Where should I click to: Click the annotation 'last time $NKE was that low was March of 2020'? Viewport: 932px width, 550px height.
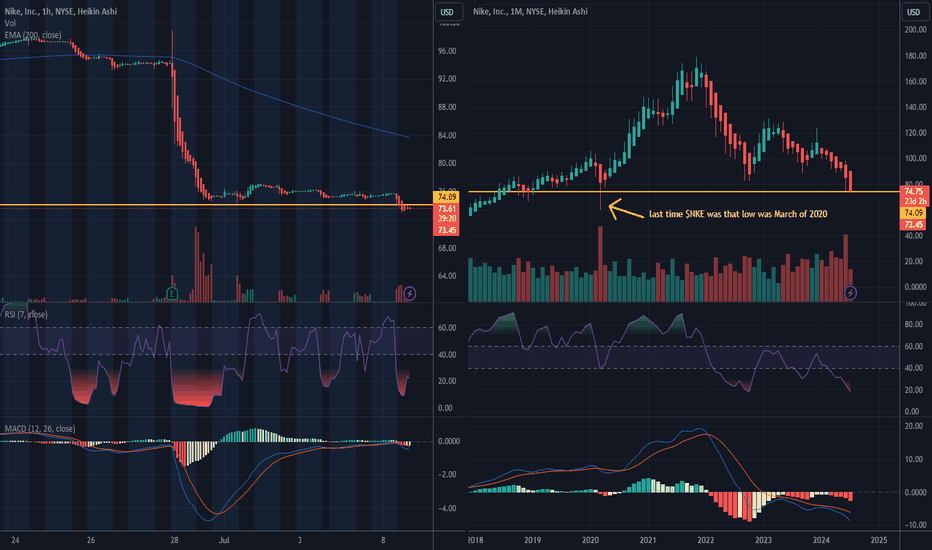738,214
